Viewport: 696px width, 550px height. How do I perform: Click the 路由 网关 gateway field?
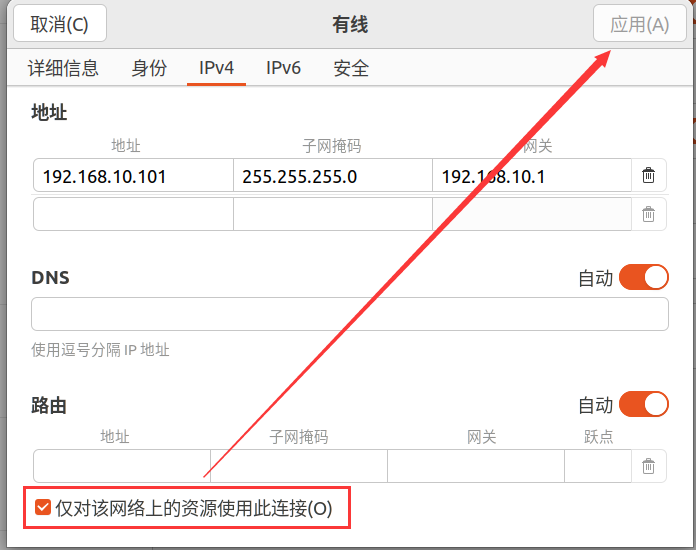(475, 466)
